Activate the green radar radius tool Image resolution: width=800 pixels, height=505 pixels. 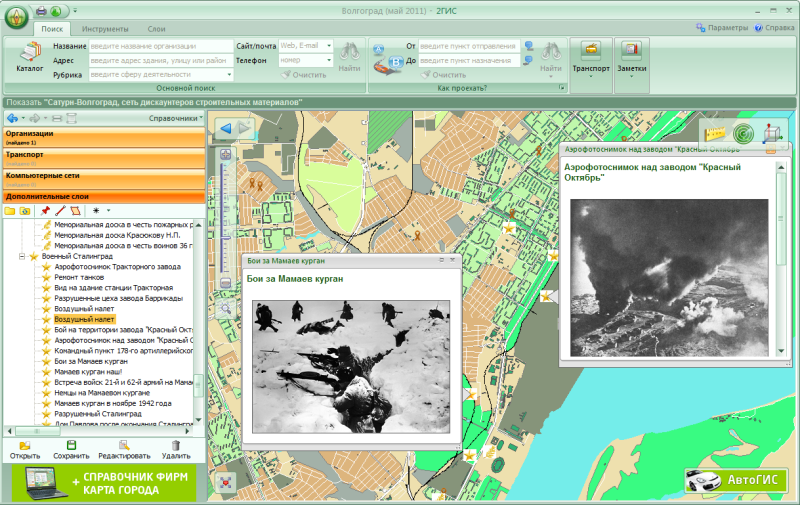point(743,133)
